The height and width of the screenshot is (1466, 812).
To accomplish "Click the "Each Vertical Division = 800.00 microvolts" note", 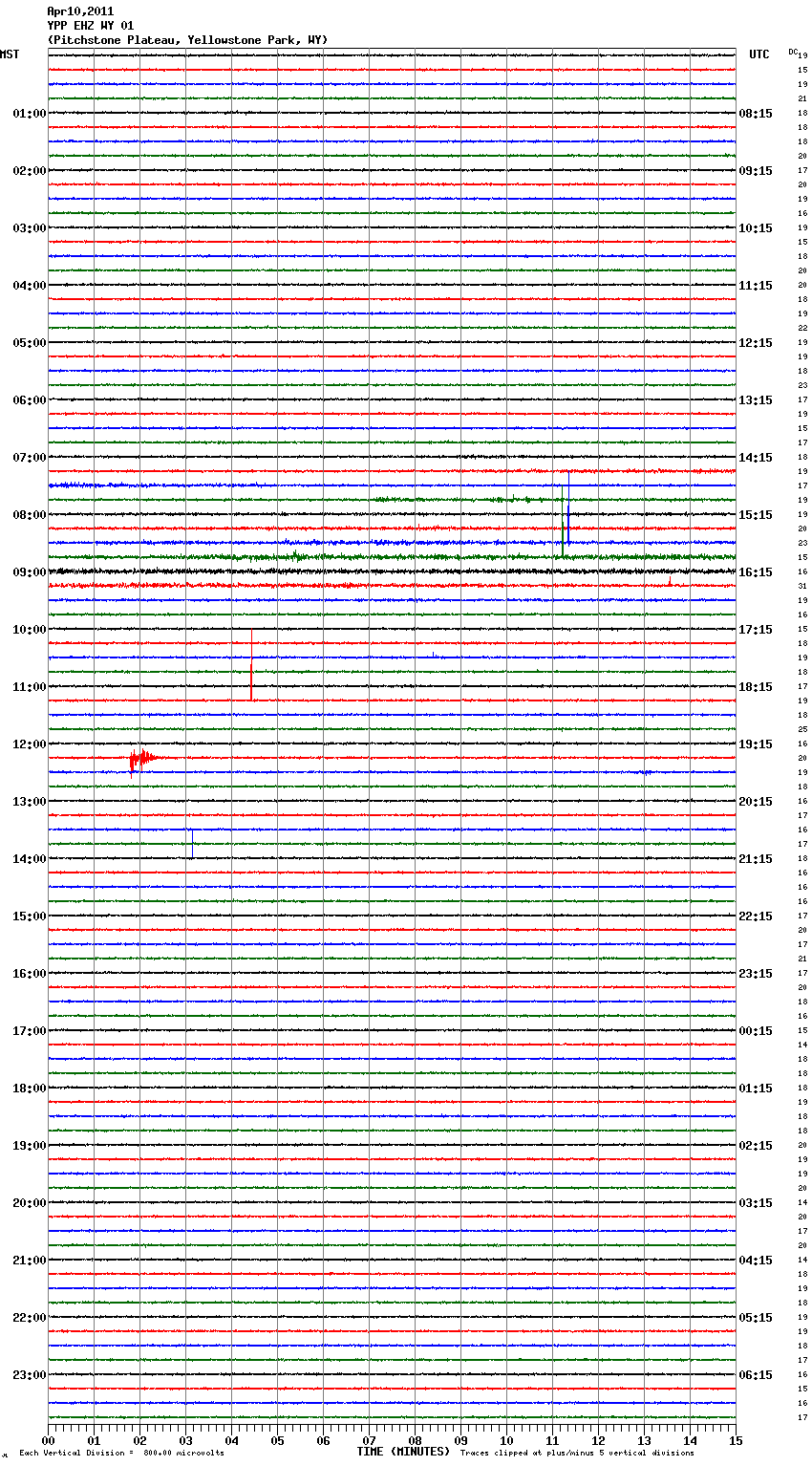I will (x=121, y=1454).
